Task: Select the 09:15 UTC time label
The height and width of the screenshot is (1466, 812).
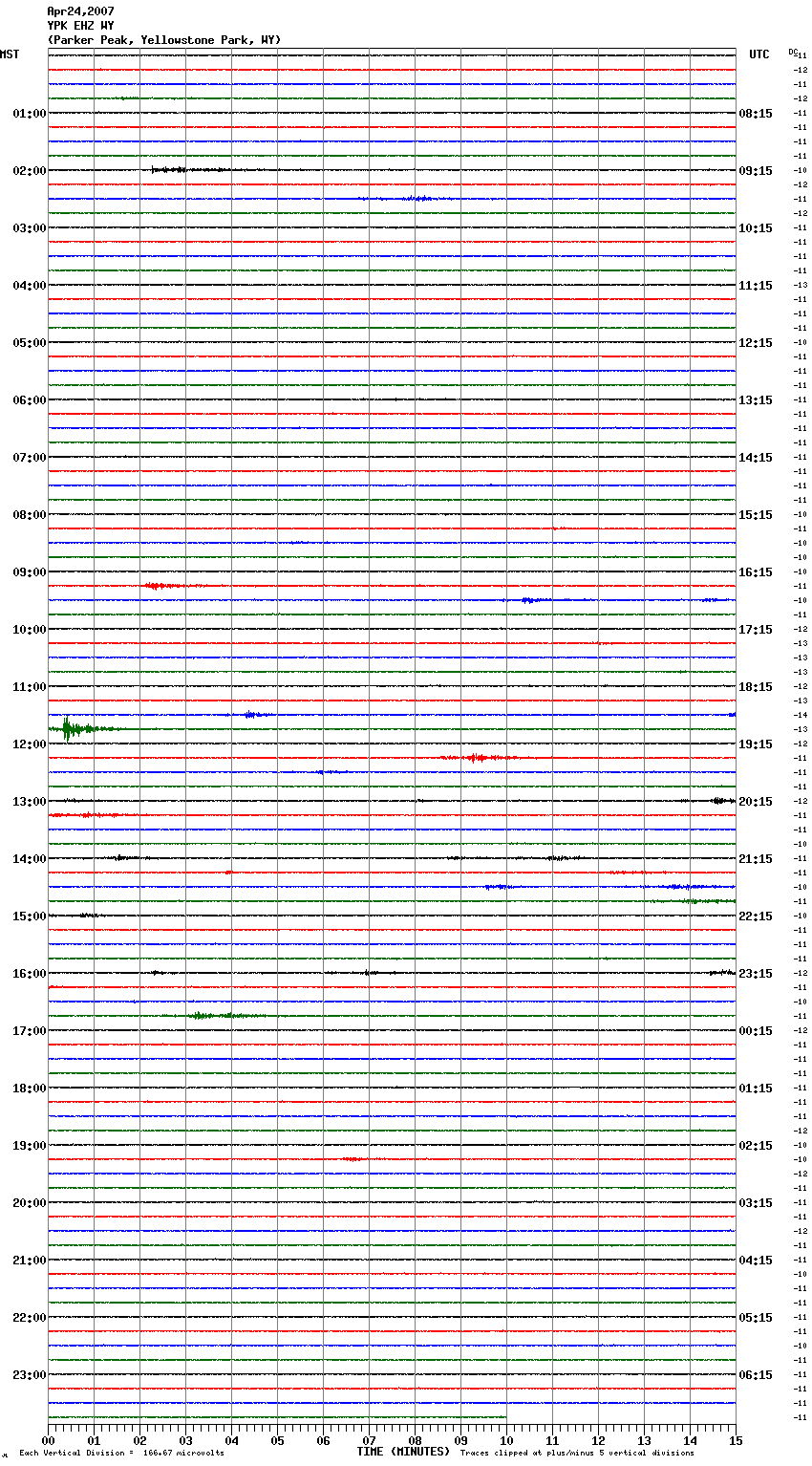Action: 756,171
